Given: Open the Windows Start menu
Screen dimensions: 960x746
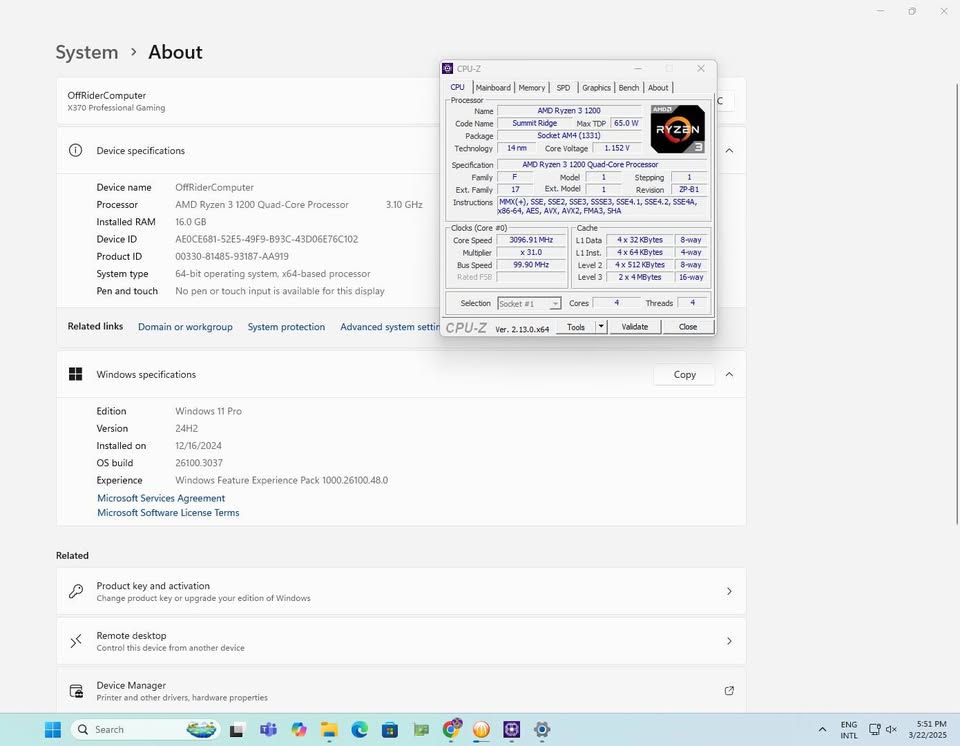Looking at the screenshot, I should point(53,729).
